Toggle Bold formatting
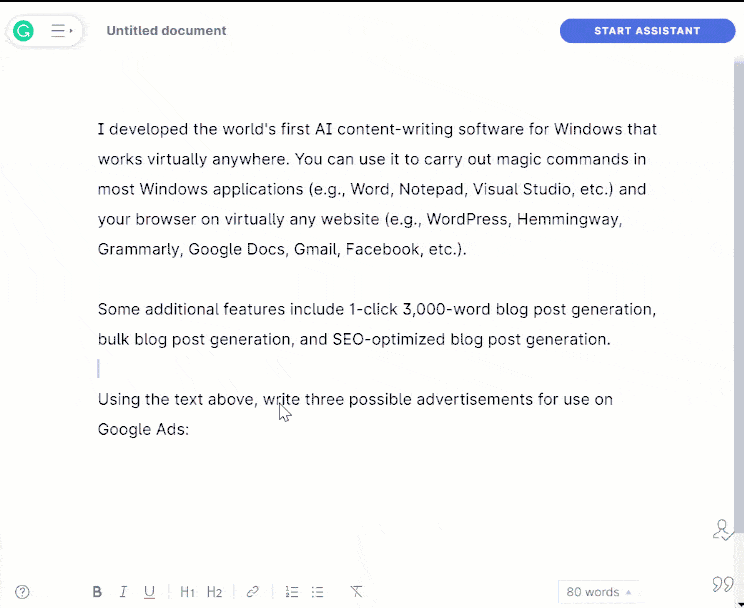 pyautogui.click(x=97, y=592)
